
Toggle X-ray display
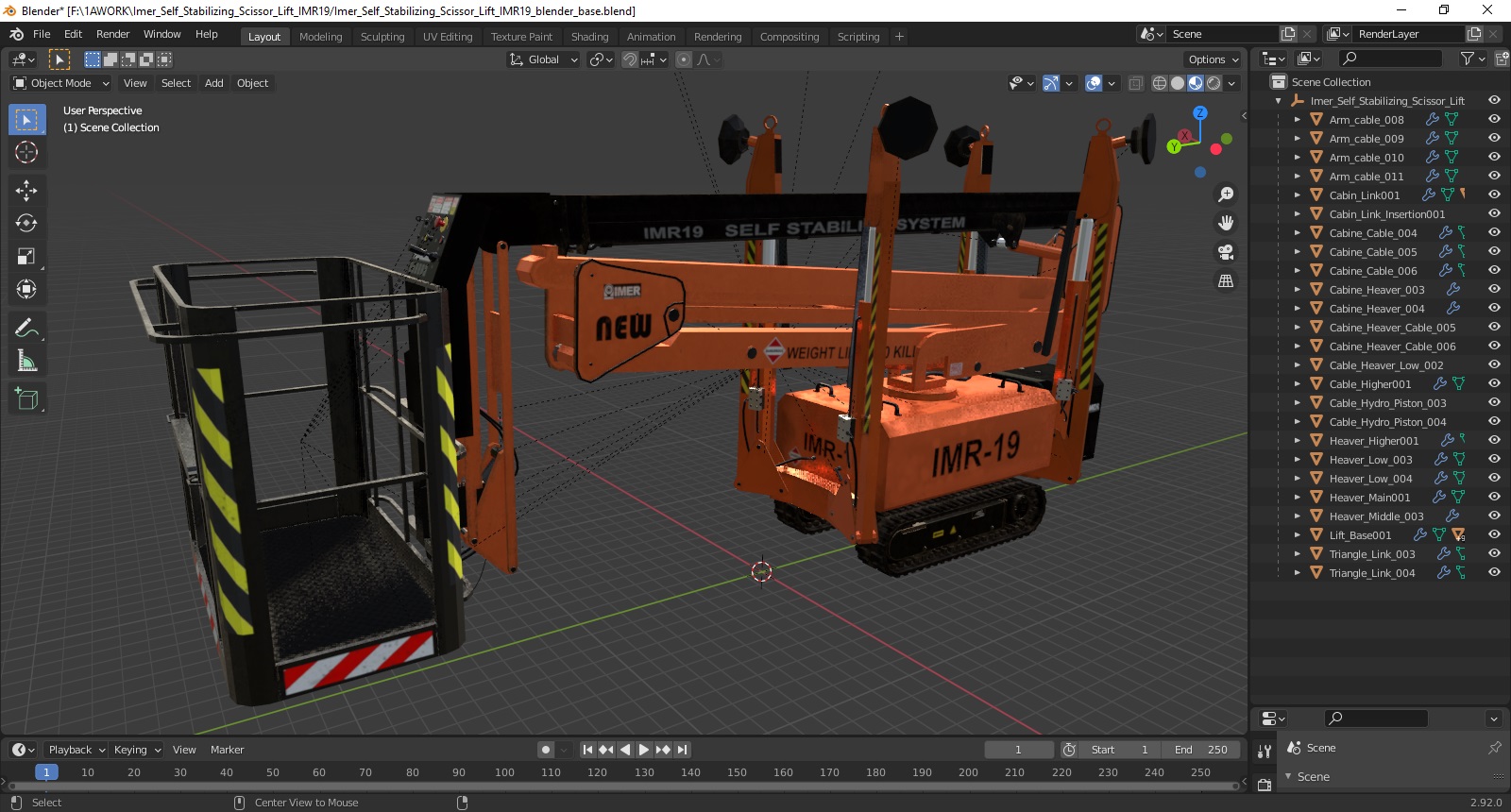click(1136, 83)
